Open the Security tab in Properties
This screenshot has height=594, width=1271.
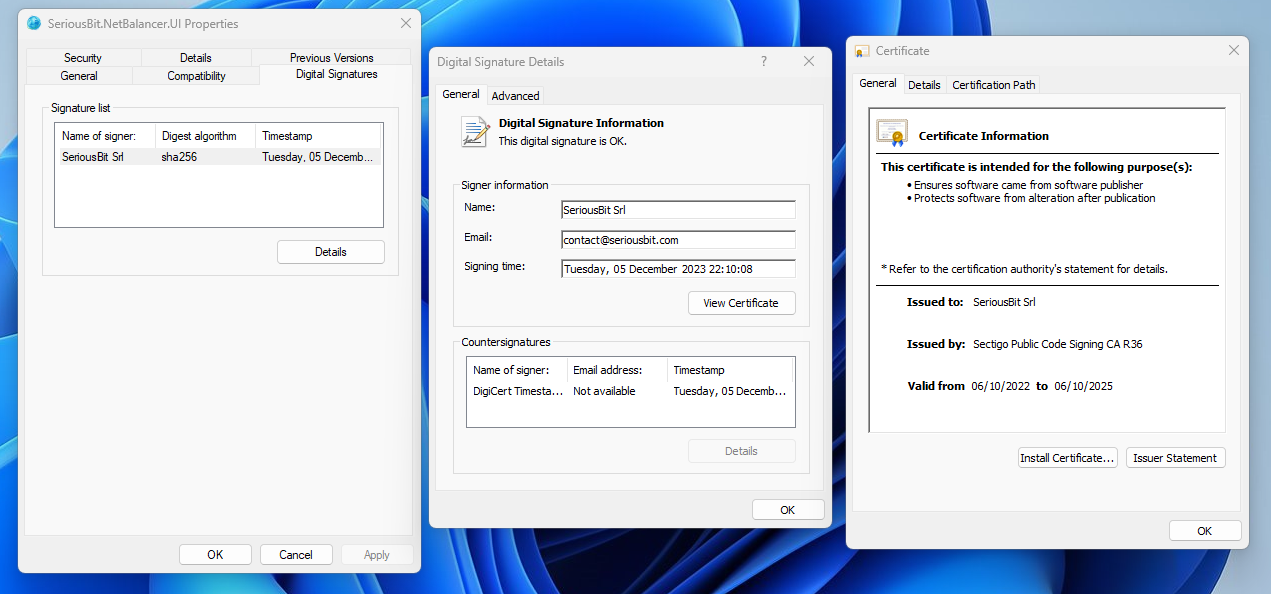[83, 58]
